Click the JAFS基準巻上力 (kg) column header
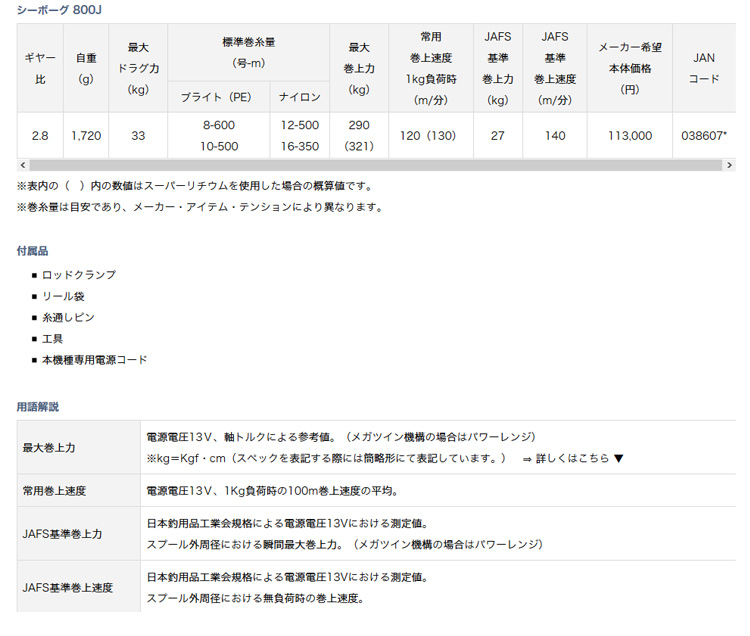Image resolution: width=750 pixels, height=636 pixels. click(x=498, y=68)
